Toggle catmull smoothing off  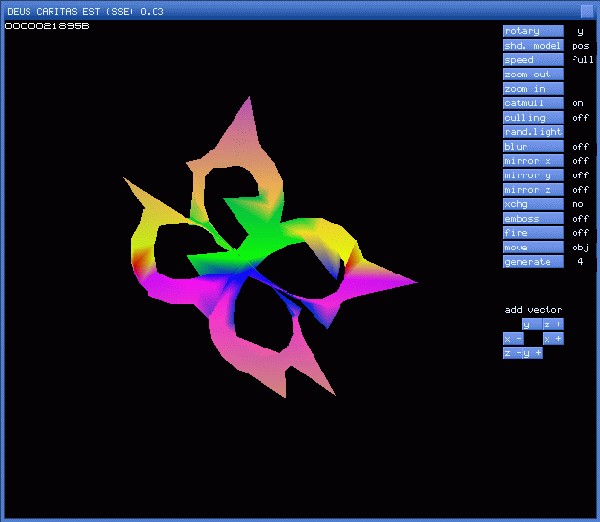pos(533,103)
